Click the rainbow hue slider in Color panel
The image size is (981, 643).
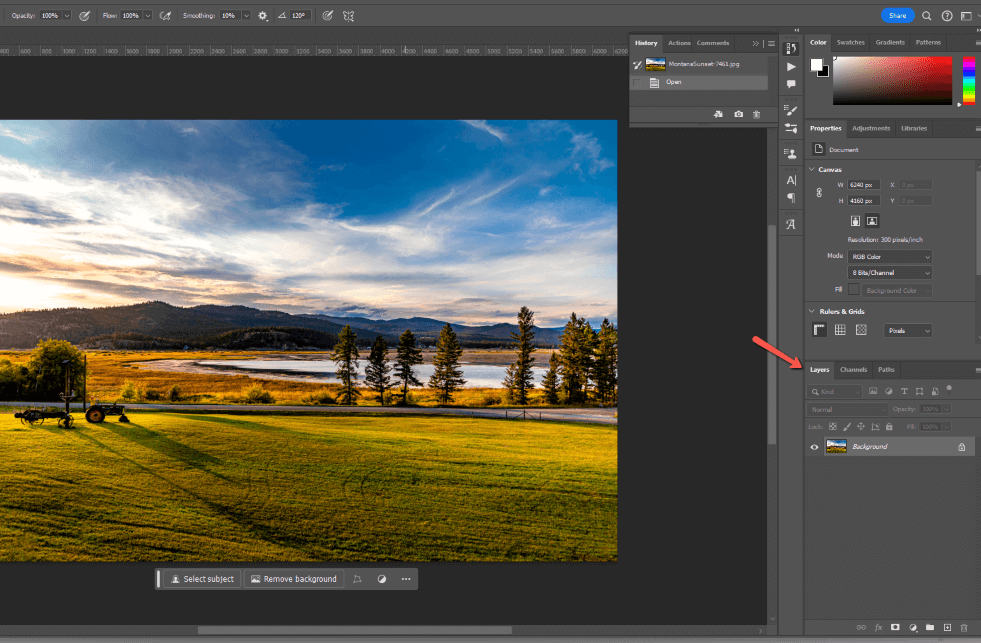[x=969, y=80]
